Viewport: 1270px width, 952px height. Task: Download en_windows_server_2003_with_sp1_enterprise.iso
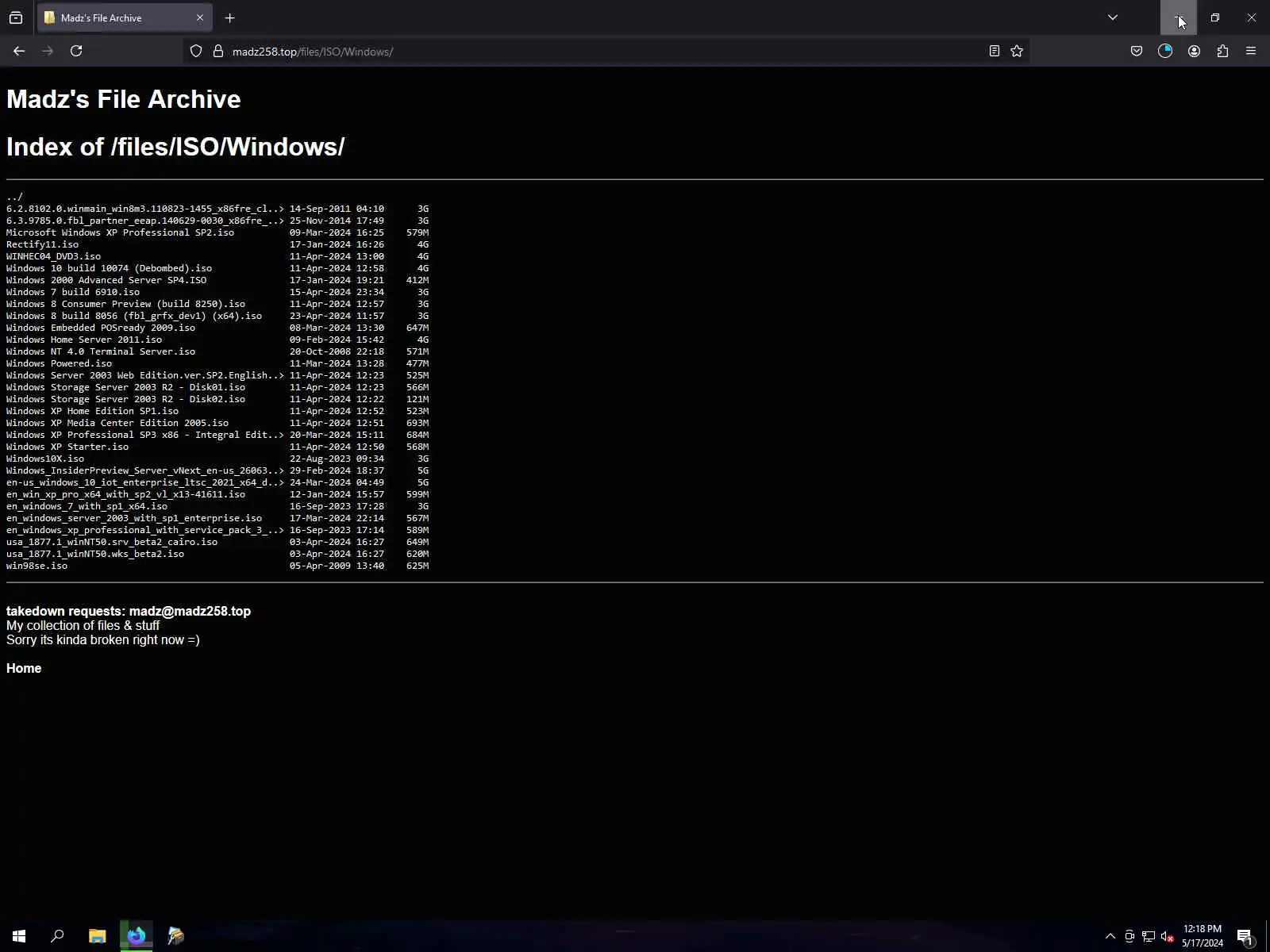point(134,518)
